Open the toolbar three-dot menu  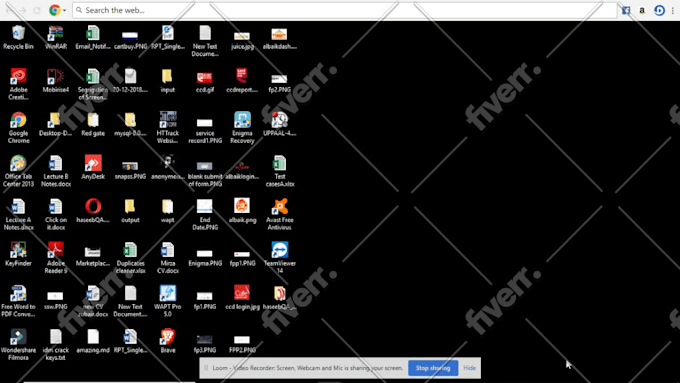pyautogui.click(x=673, y=10)
